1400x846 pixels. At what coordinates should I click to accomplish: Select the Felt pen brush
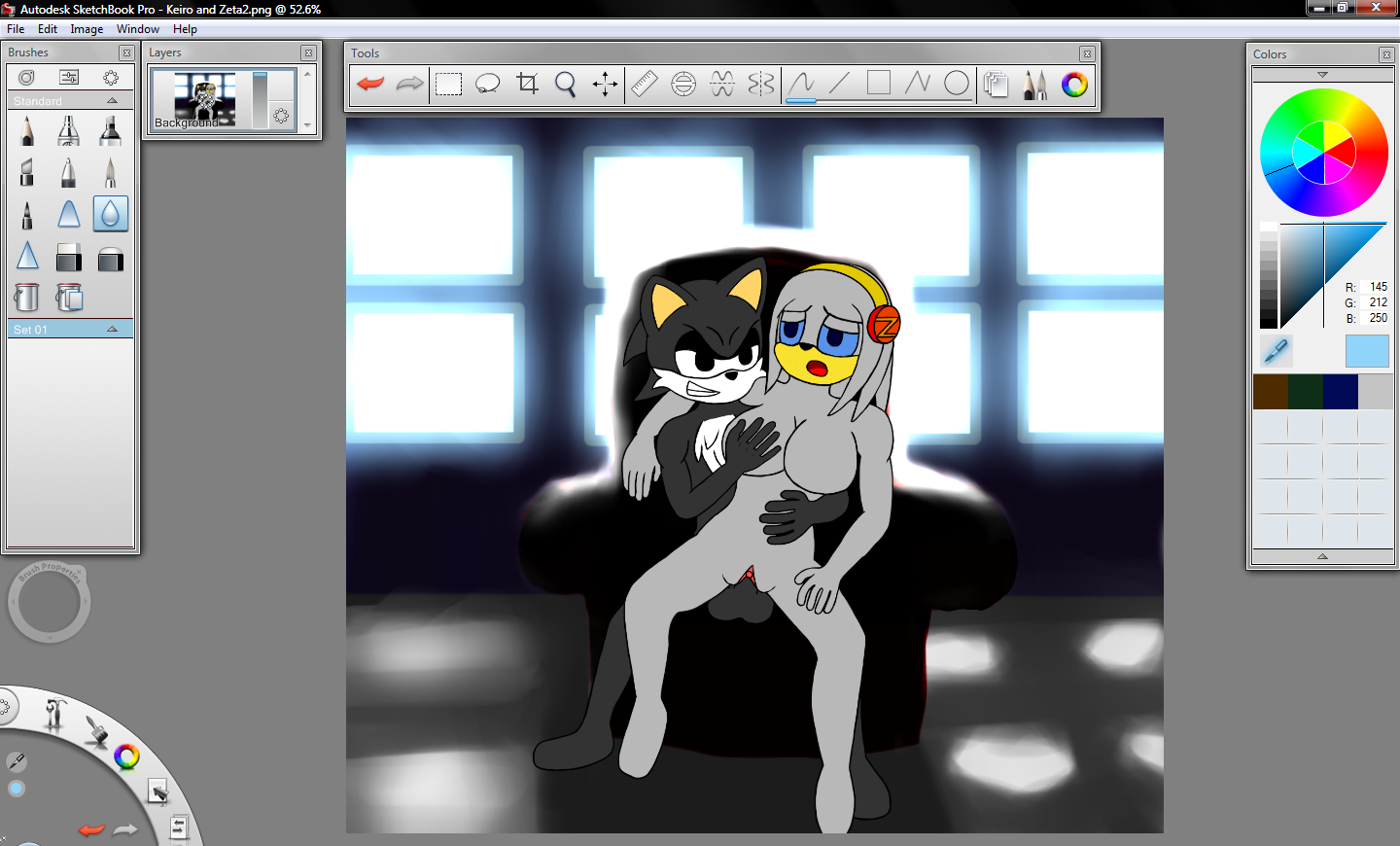(x=27, y=214)
